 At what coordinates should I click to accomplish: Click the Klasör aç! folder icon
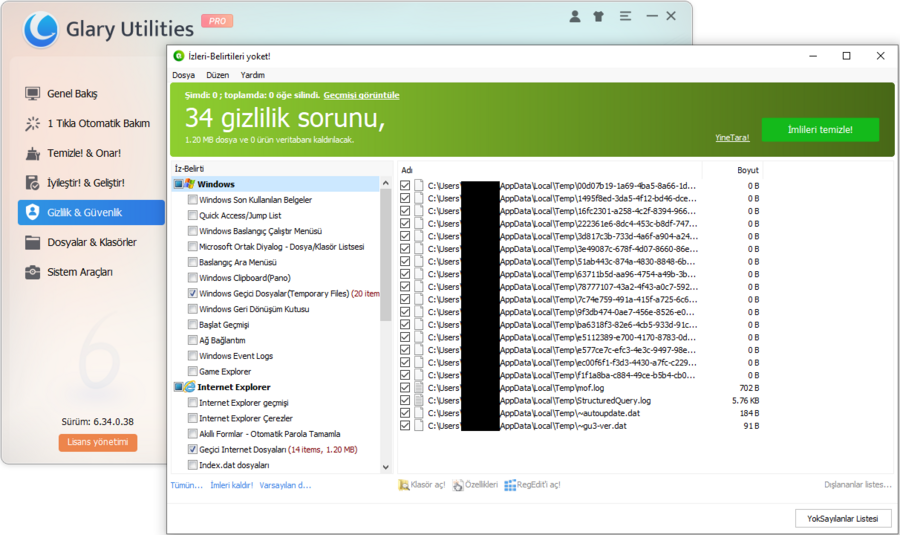pyautogui.click(x=404, y=485)
